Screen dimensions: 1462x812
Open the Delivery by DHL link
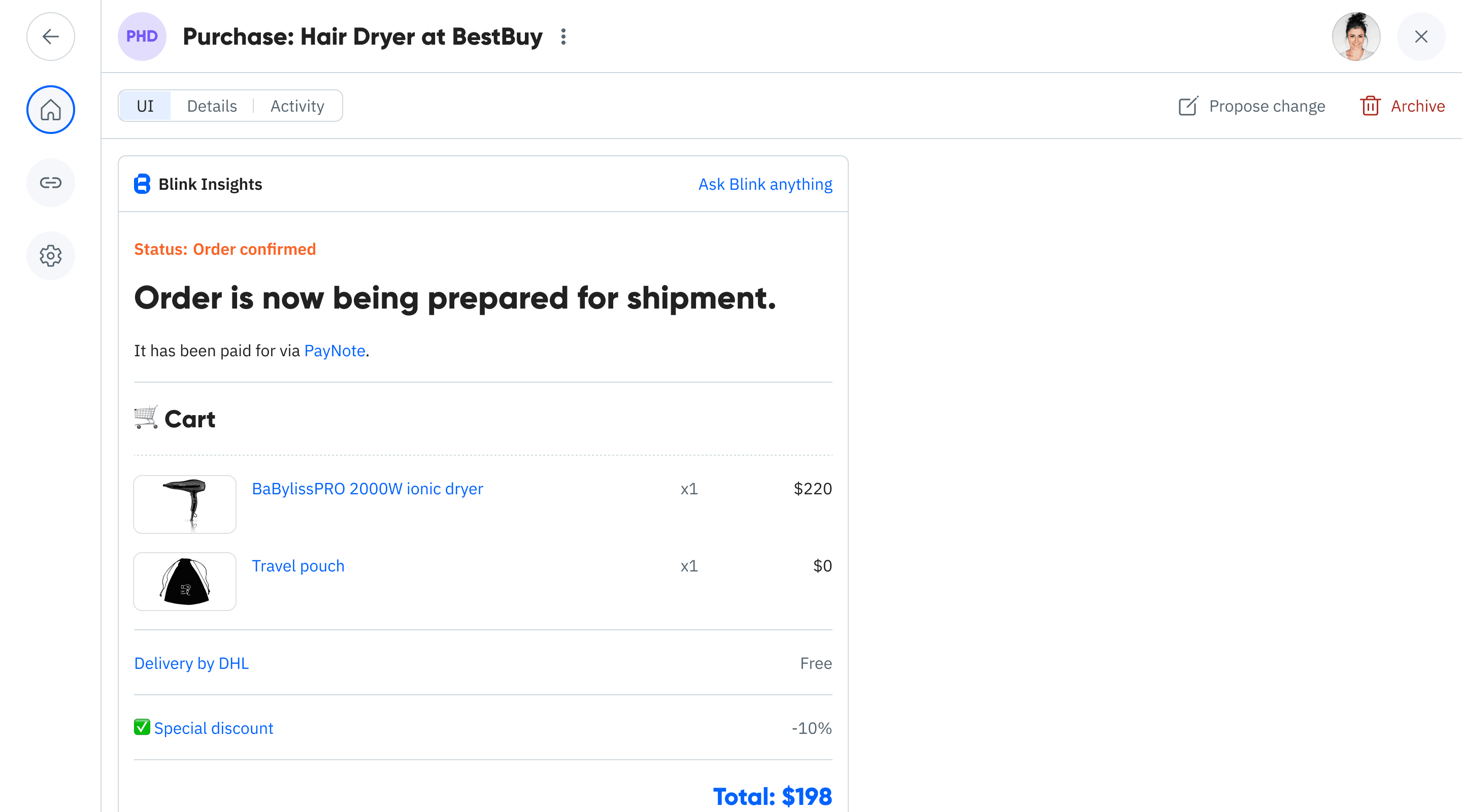point(191,663)
